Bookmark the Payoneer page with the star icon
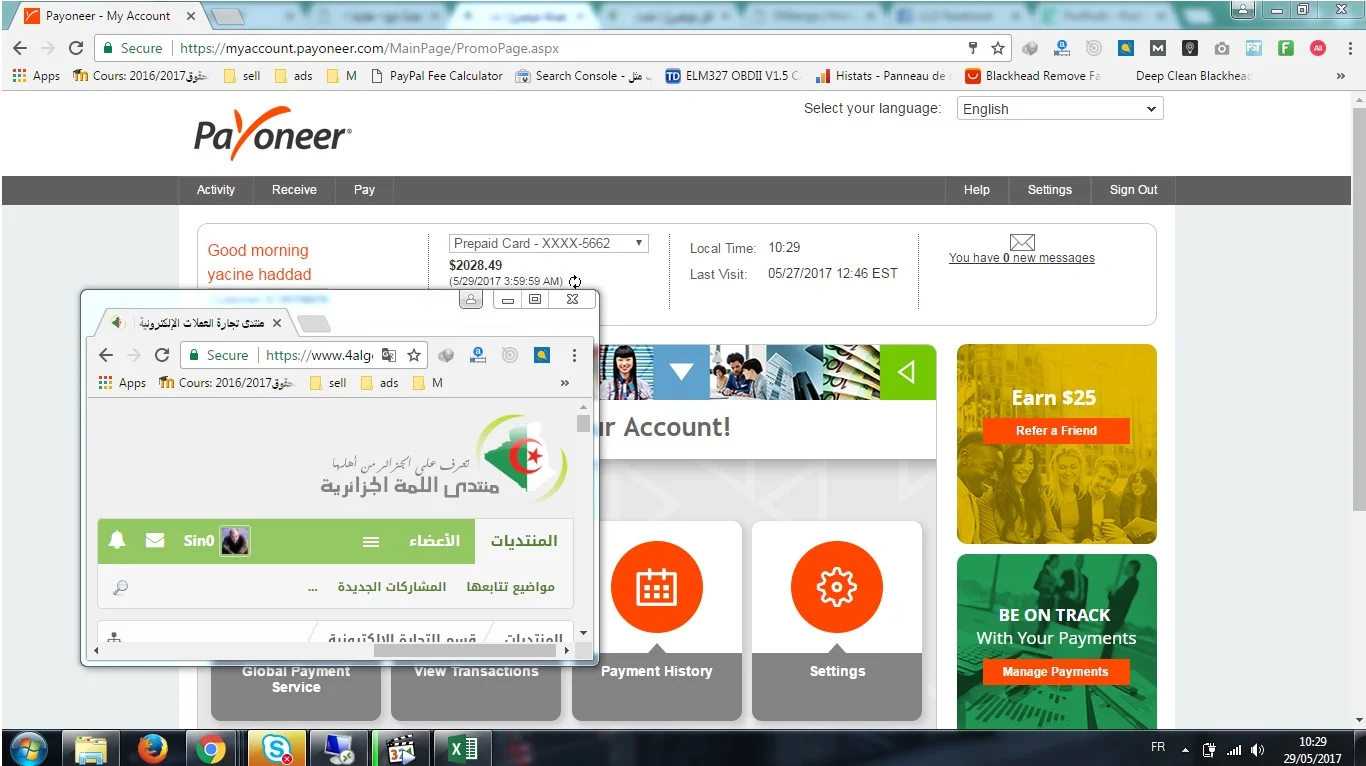Image resolution: width=1366 pixels, height=766 pixels. pos(997,48)
